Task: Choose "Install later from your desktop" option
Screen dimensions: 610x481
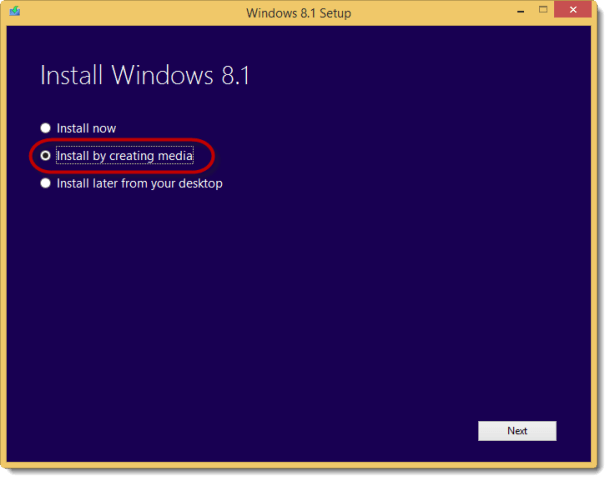Action: tap(46, 183)
